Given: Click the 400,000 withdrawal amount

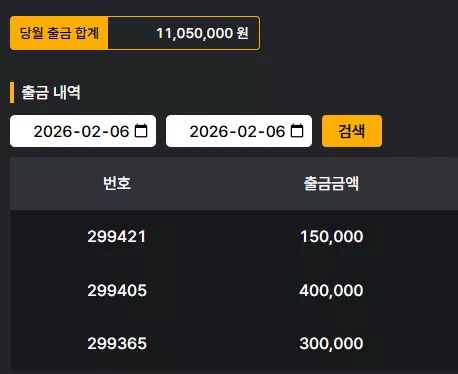Looking at the screenshot, I should pos(331,290).
